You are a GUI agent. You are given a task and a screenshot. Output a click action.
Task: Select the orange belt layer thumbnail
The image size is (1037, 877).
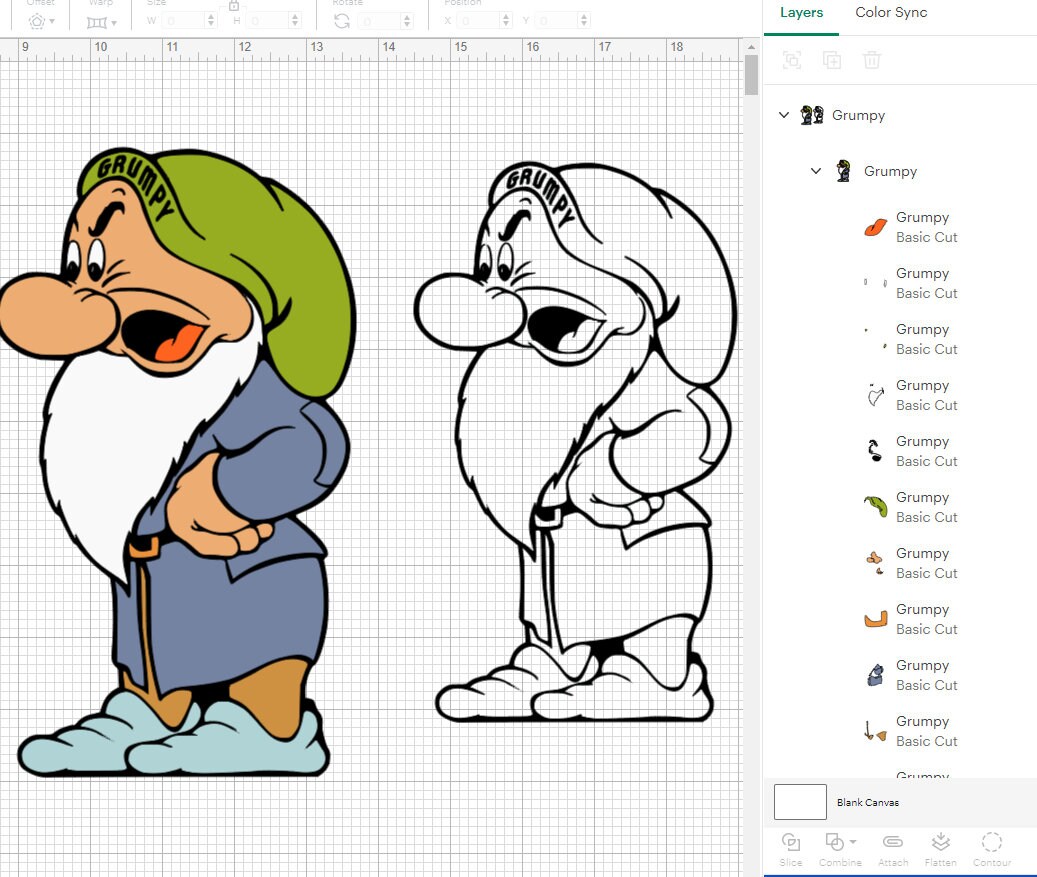(x=876, y=619)
